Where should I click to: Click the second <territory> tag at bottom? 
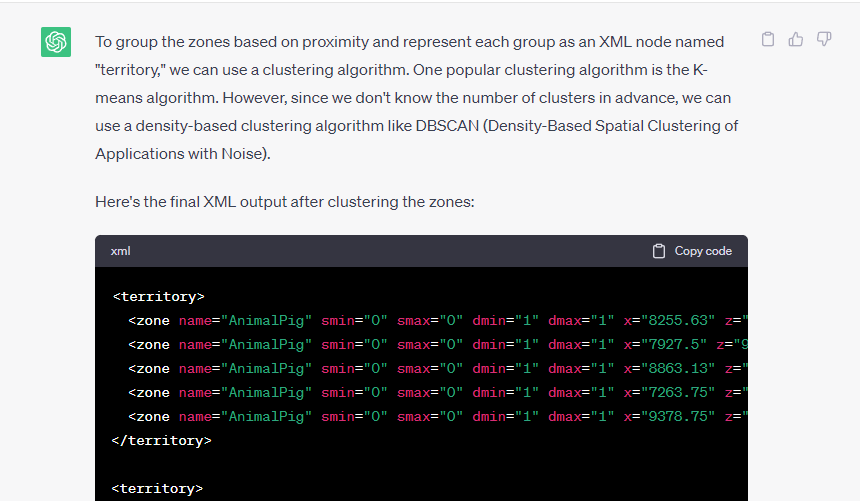(x=157, y=488)
